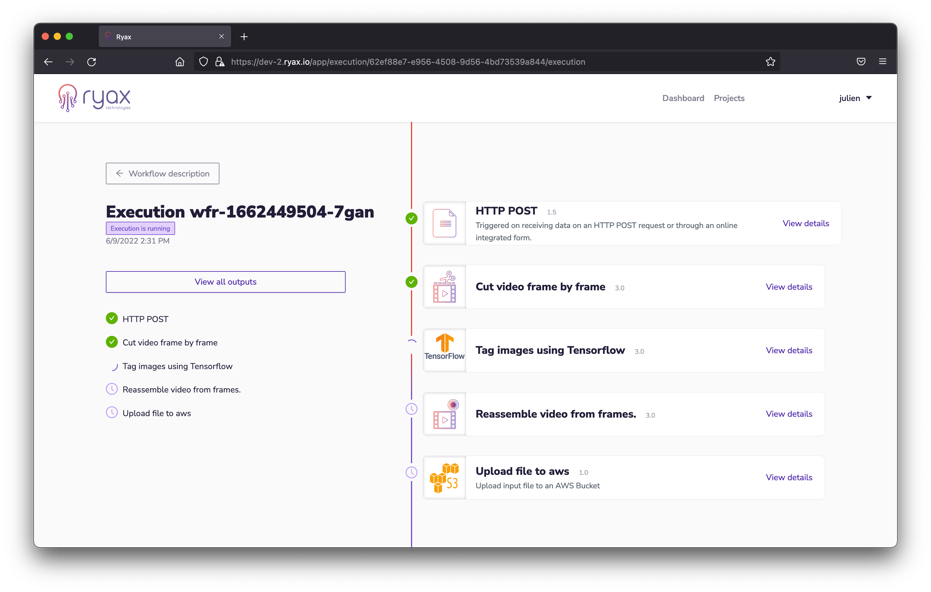View details of HTTP POST step
Screen dimensions: 931x592
(x=805, y=224)
